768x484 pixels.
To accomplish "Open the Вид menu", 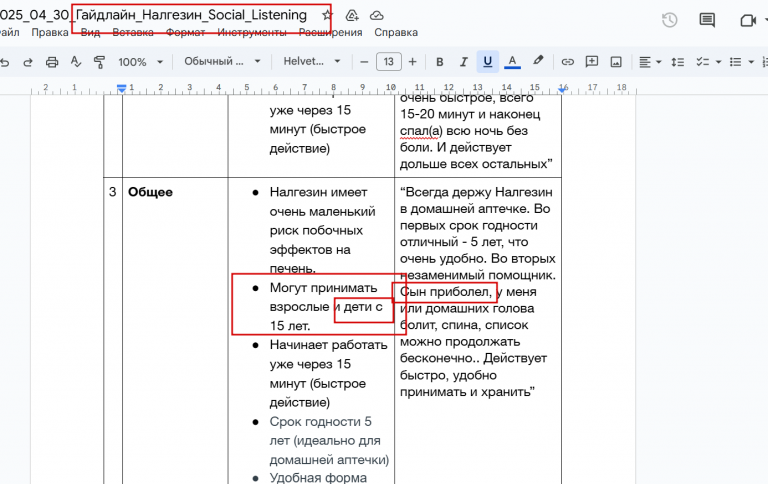I will click(90, 32).
